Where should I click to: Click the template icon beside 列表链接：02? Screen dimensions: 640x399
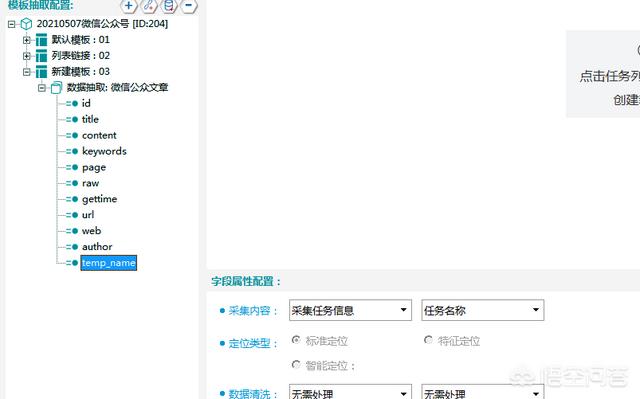(41, 56)
